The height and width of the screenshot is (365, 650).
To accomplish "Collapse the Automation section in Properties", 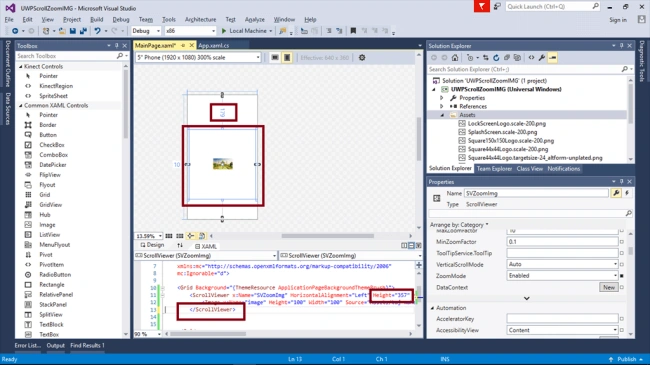I will click(x=432, y=308).
